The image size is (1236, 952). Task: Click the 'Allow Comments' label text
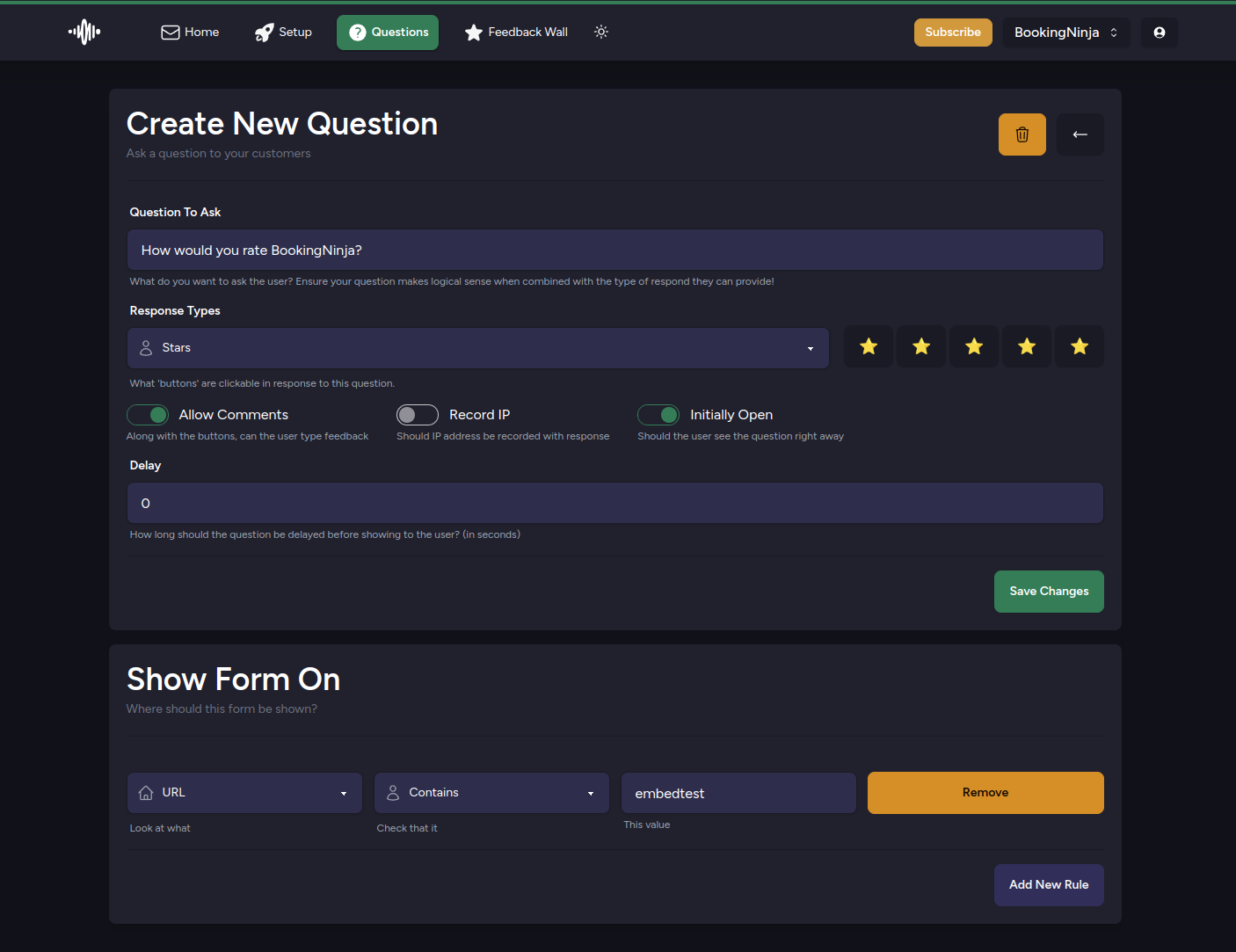click(x=234, y=415)
